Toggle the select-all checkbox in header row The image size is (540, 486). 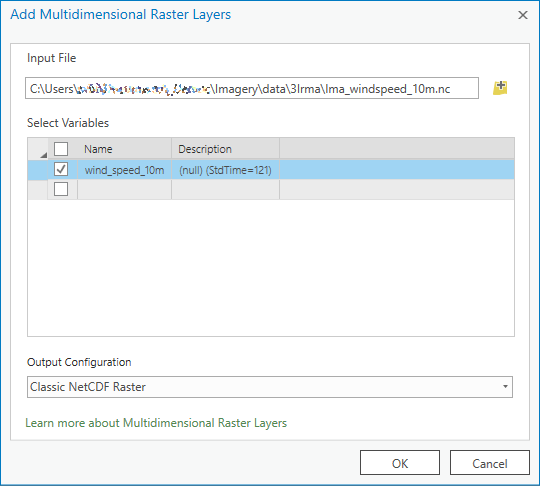tap(61, 149)
